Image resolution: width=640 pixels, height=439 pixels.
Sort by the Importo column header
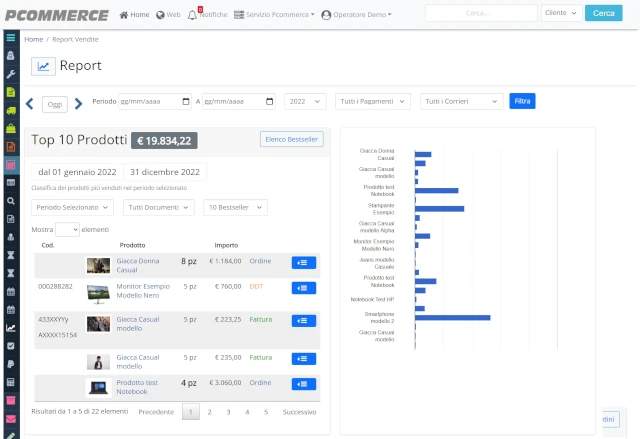(x=226, y=245)
